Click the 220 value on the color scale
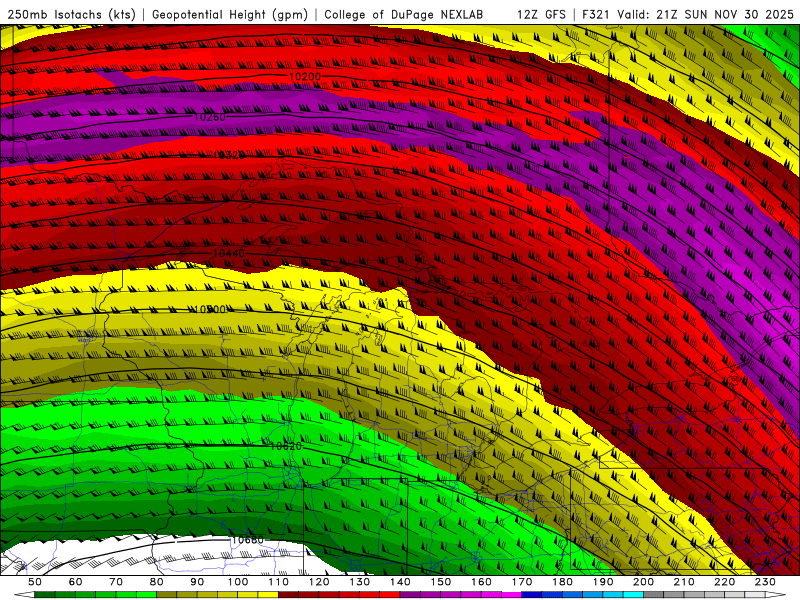This screenshot has width=800, height=600. pos(724,582)
